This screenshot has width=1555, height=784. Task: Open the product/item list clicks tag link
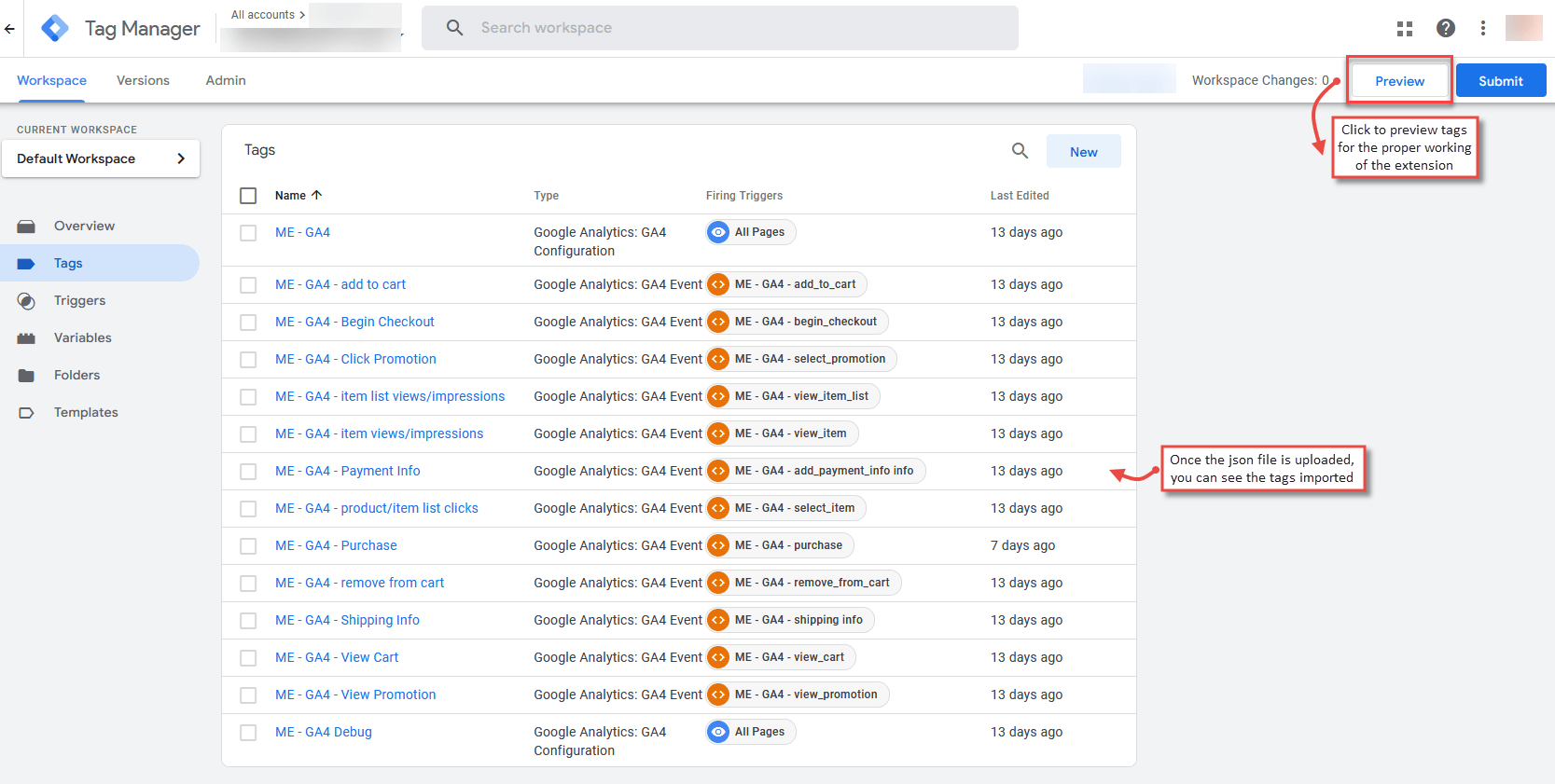point(377,508)
